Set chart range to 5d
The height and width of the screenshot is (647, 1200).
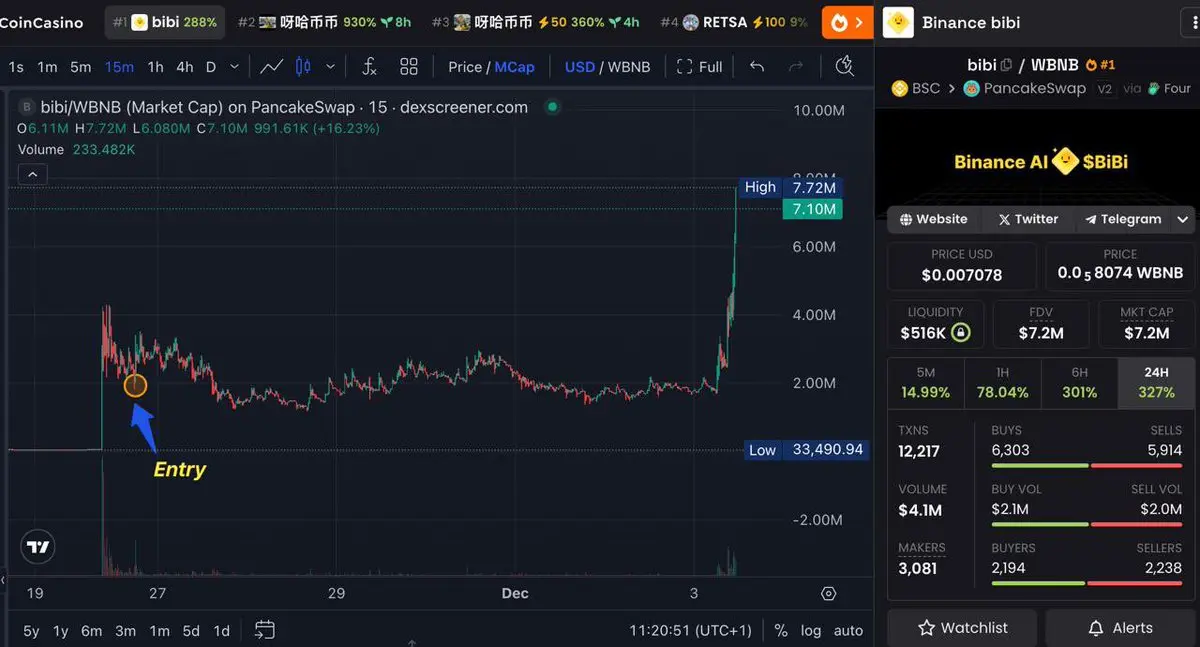coord(191,631)
